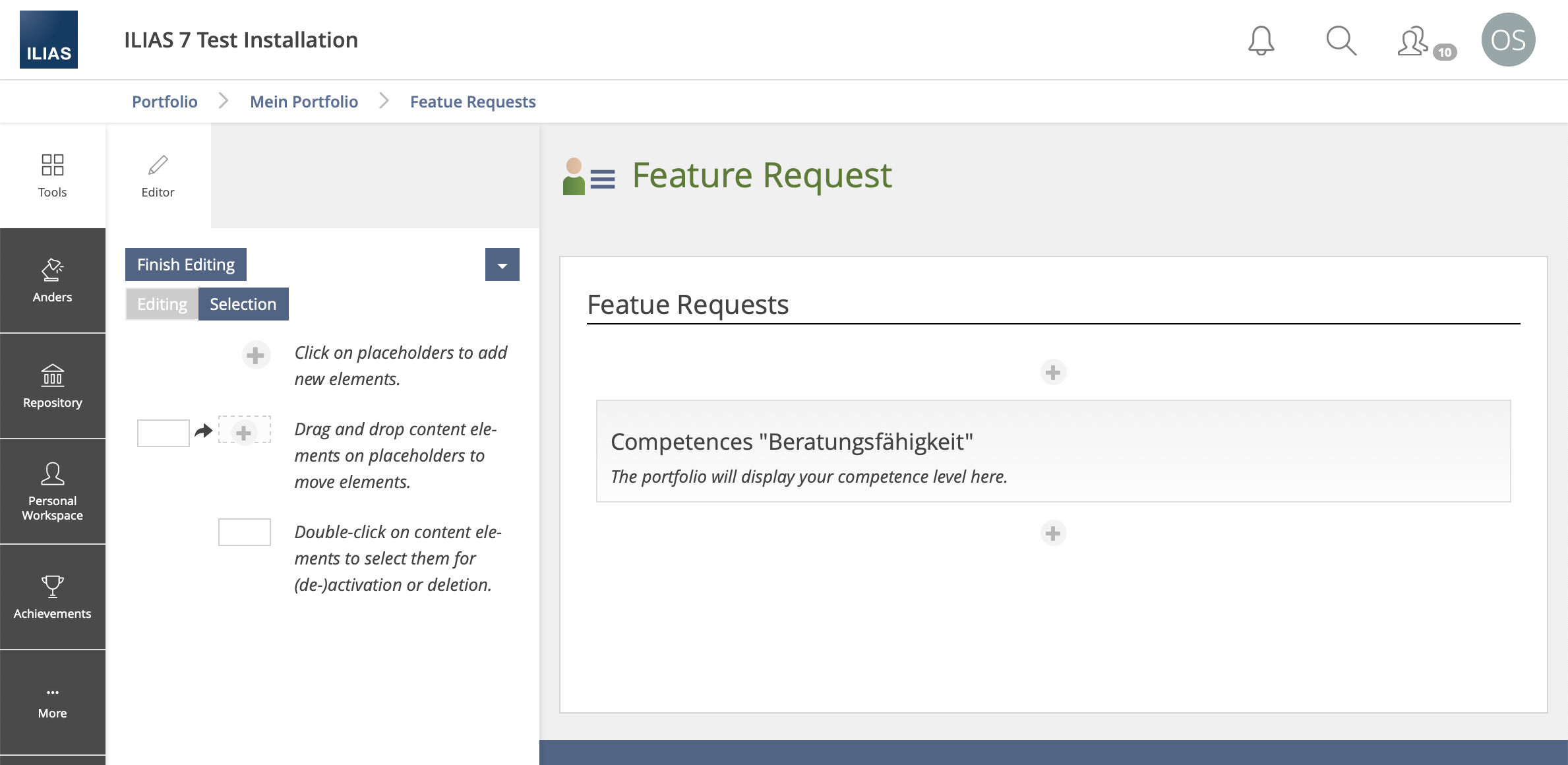Viewport: 1568px width, 765px height.
Task: Open the Achievements trophy menu
Action: (x=52, y=597)
